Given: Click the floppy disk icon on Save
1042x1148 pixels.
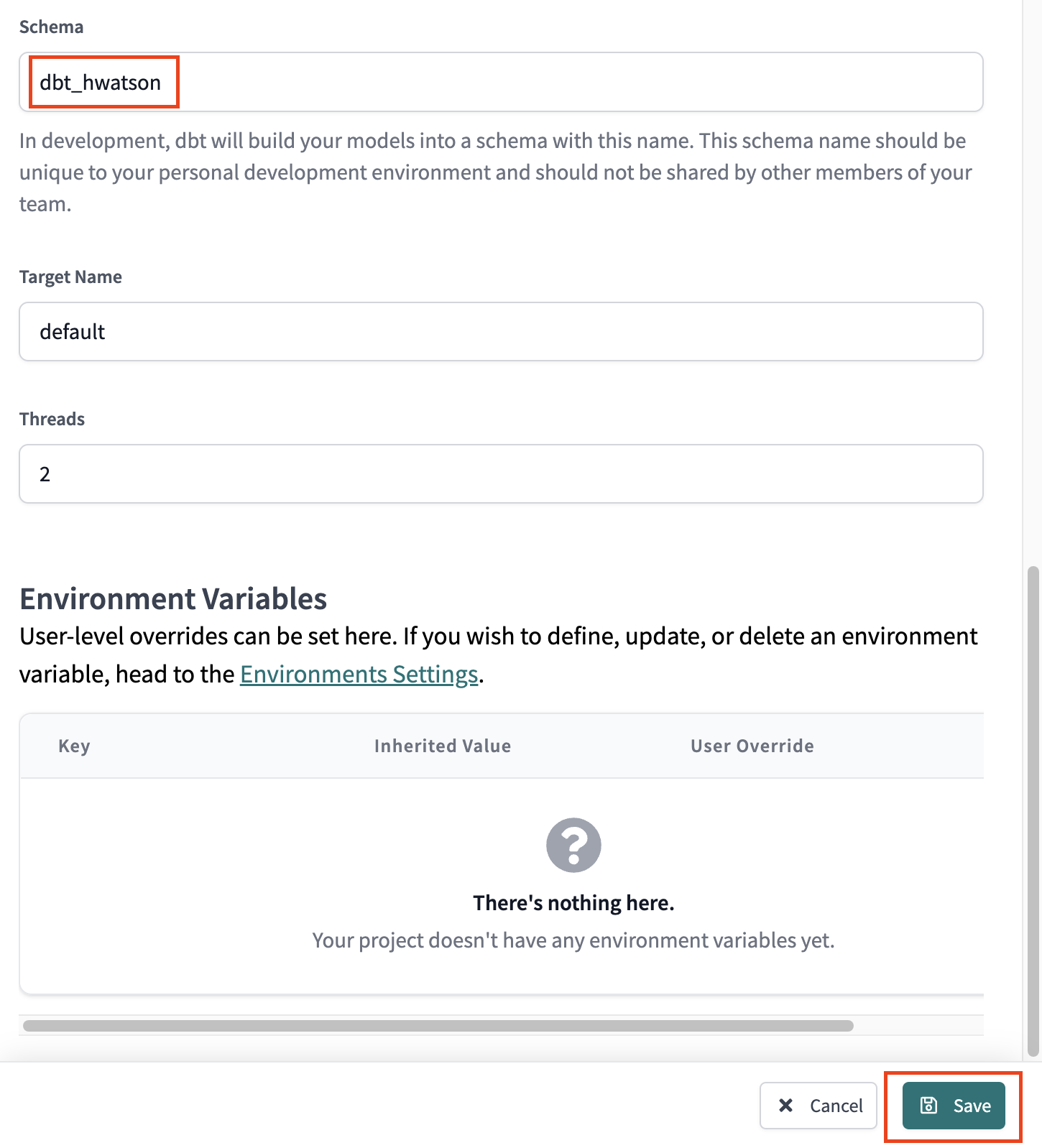Looking at the screenshot, I should (x=928, y=1105).
